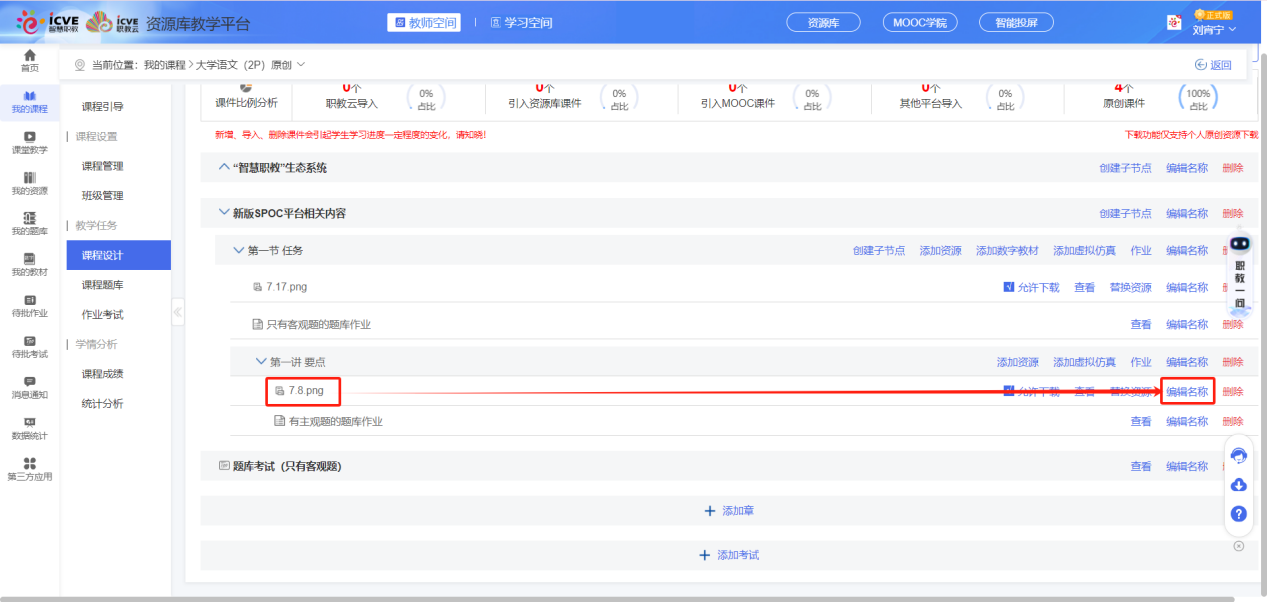Click the 原创课件 100% progress circle

pos(1196,98)
